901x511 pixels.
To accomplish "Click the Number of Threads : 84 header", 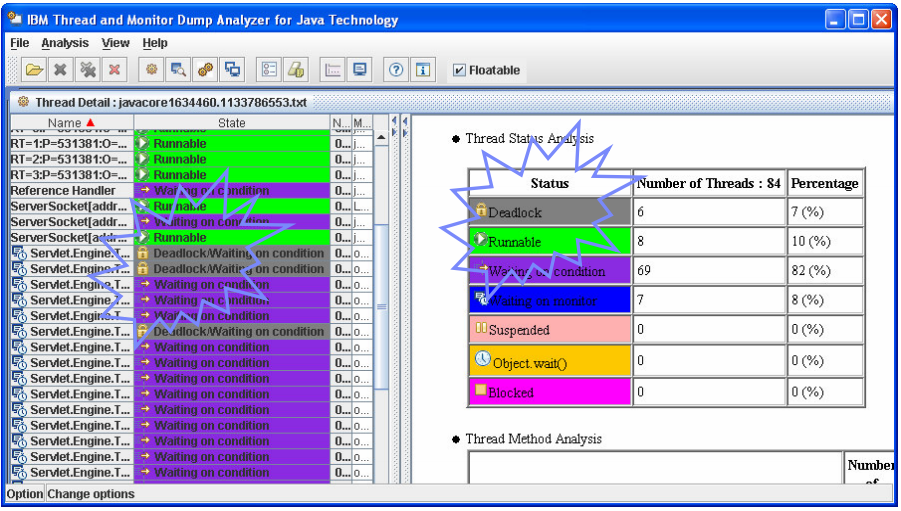I will point(709,183).
